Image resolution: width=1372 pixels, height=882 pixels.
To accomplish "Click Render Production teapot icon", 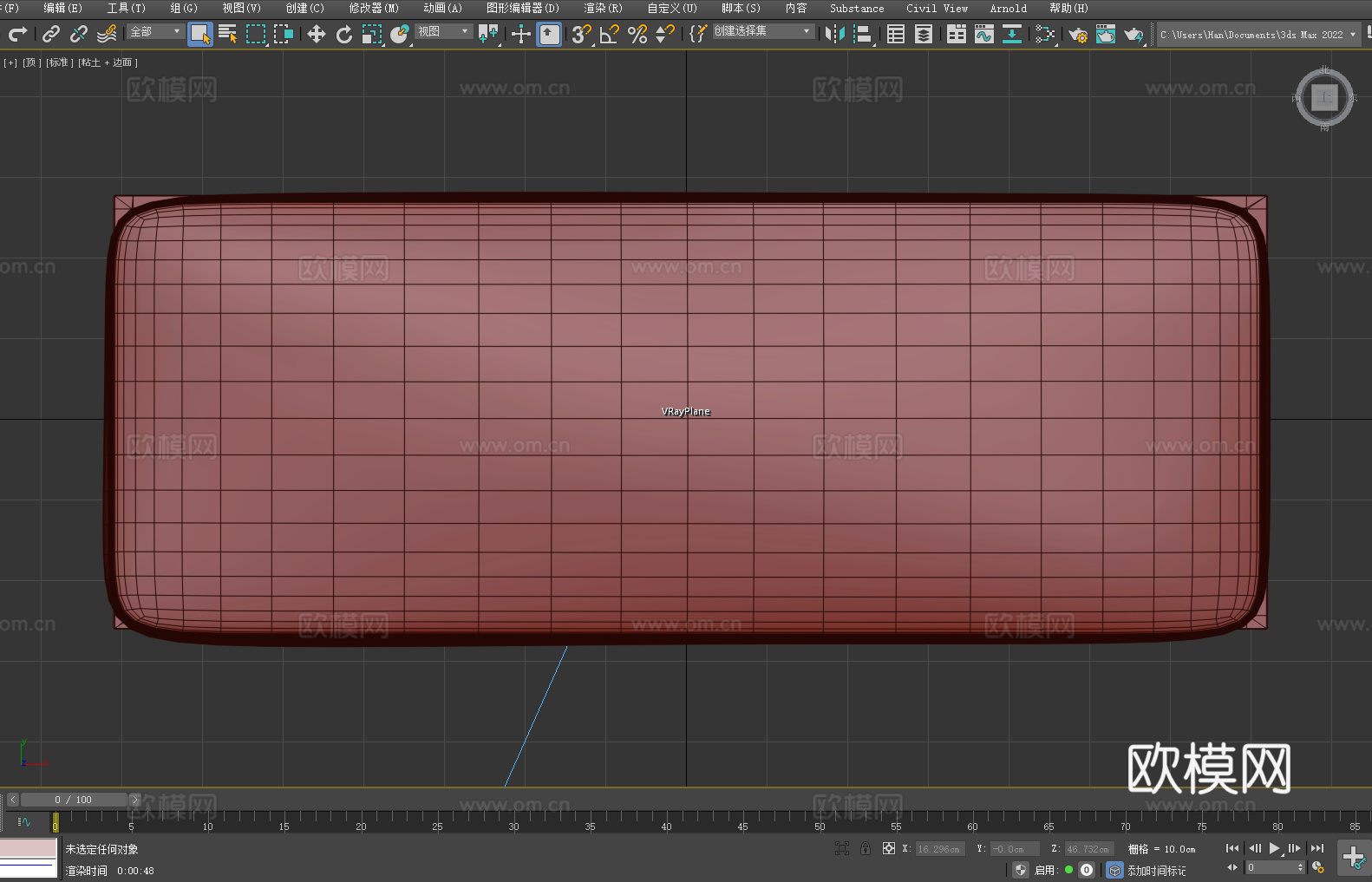I will [x=1134, y=34].
